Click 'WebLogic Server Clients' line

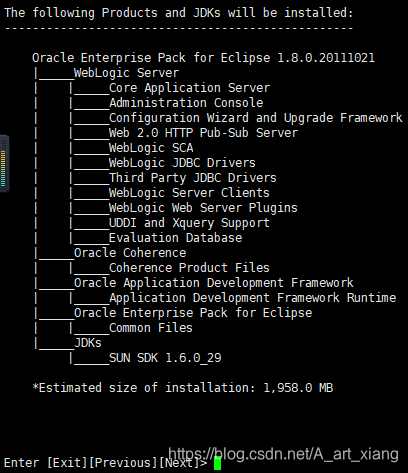[189, 193]
